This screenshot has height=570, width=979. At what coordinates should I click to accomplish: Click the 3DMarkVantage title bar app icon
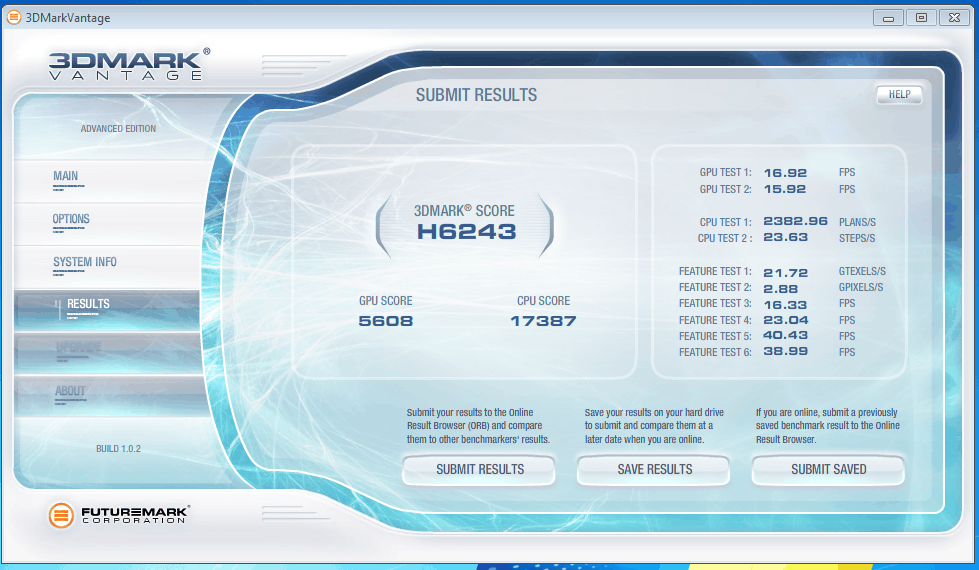pyautogui.click(x=14, y=17)
